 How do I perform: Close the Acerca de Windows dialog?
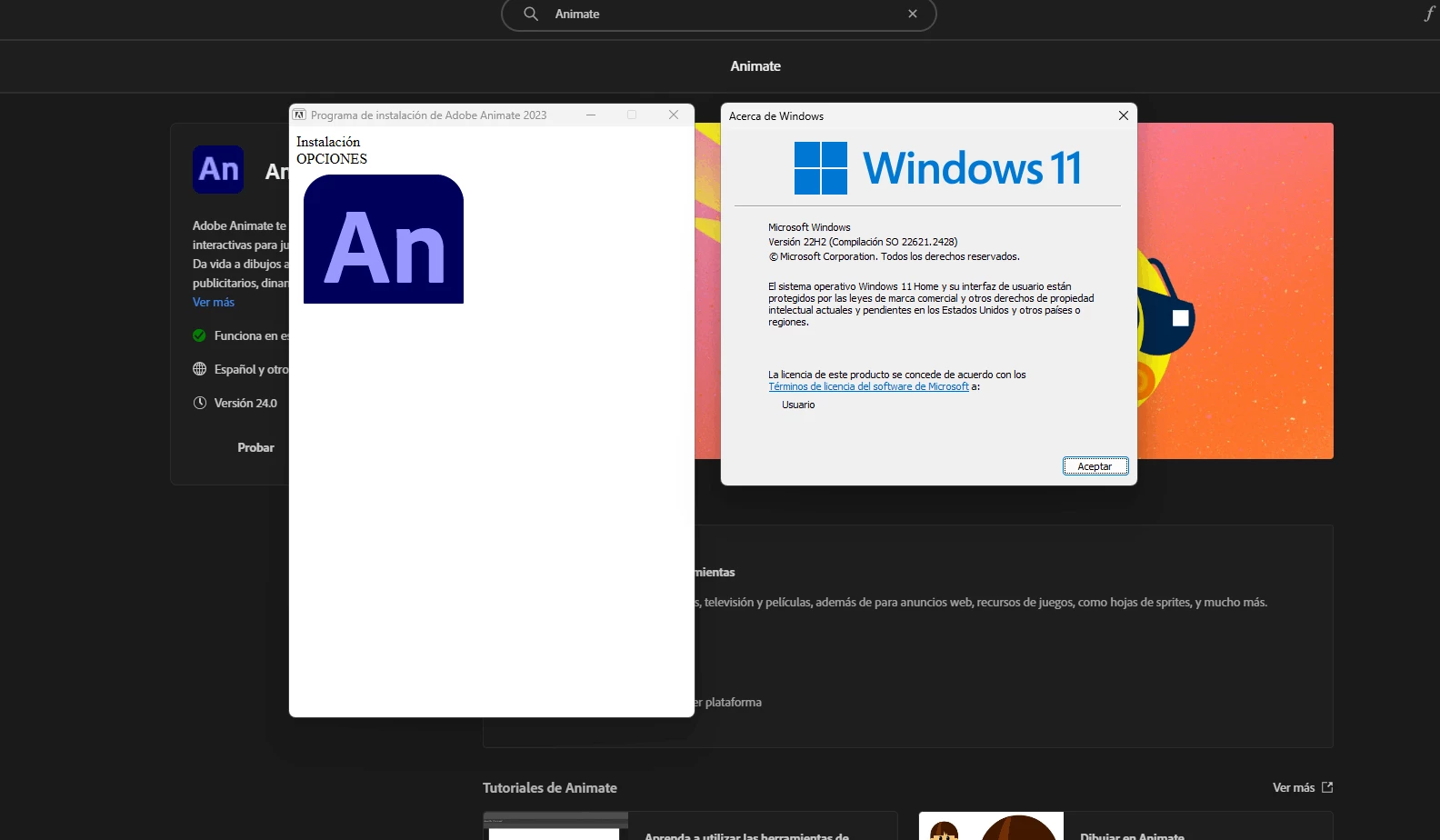click(x=1124, y=115)
